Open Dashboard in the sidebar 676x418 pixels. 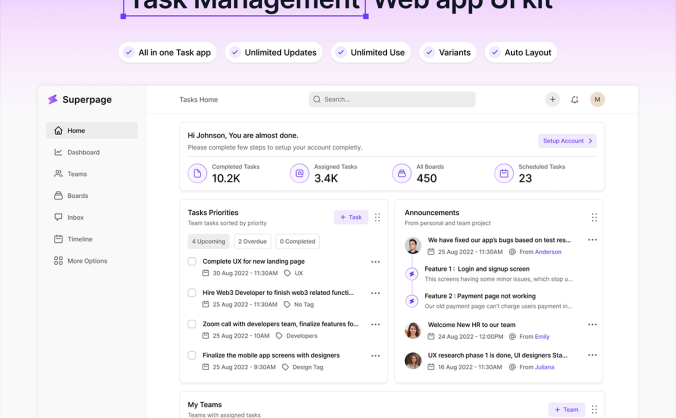pyautogui.click(x=83, y=152)
